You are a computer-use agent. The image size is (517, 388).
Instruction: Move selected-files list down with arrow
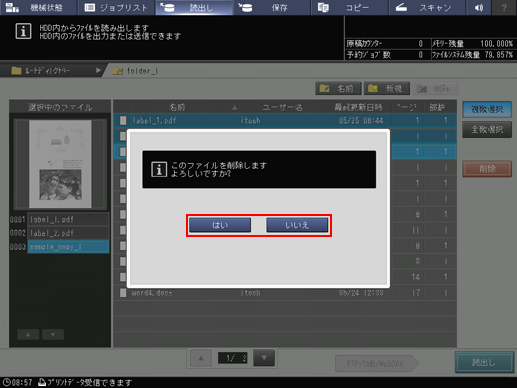53,335
